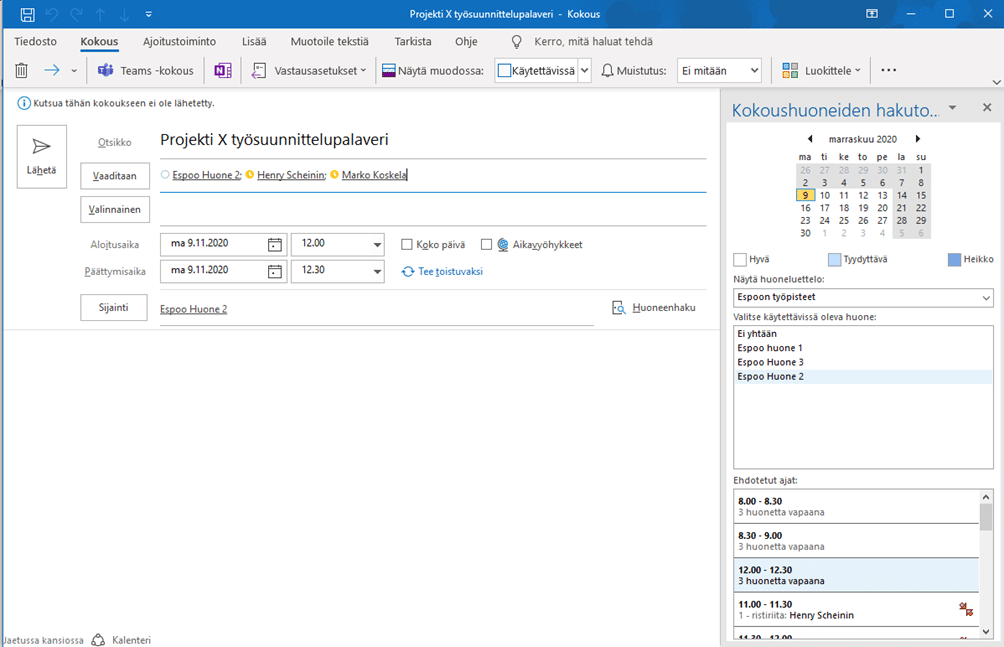Open the start date calendar picker icon
The height and width of the screenshot is (647, 1004).
click(x=274, y=244)
